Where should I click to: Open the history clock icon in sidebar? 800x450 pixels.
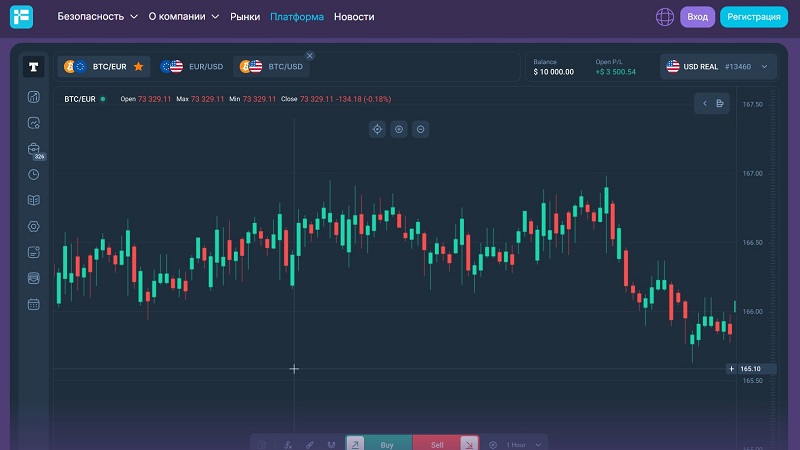(x=34, y=174)
